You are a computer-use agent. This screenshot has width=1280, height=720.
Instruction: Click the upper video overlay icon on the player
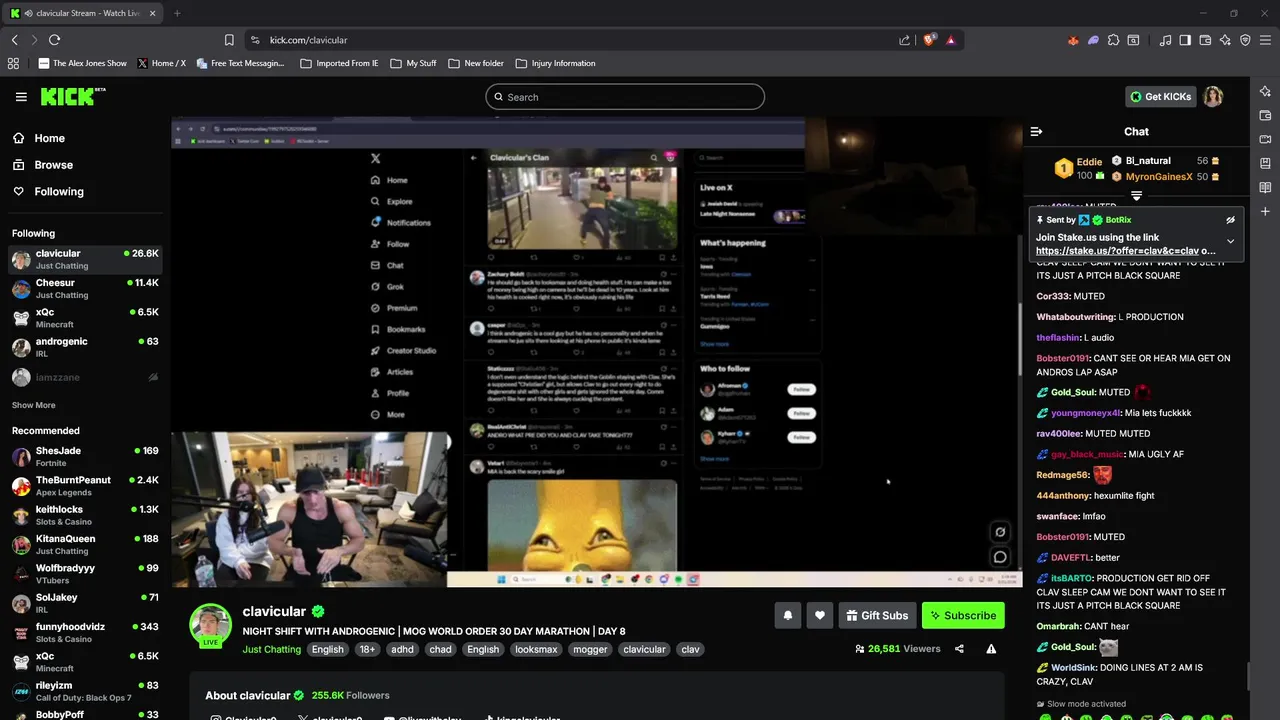tap(999, 532)
